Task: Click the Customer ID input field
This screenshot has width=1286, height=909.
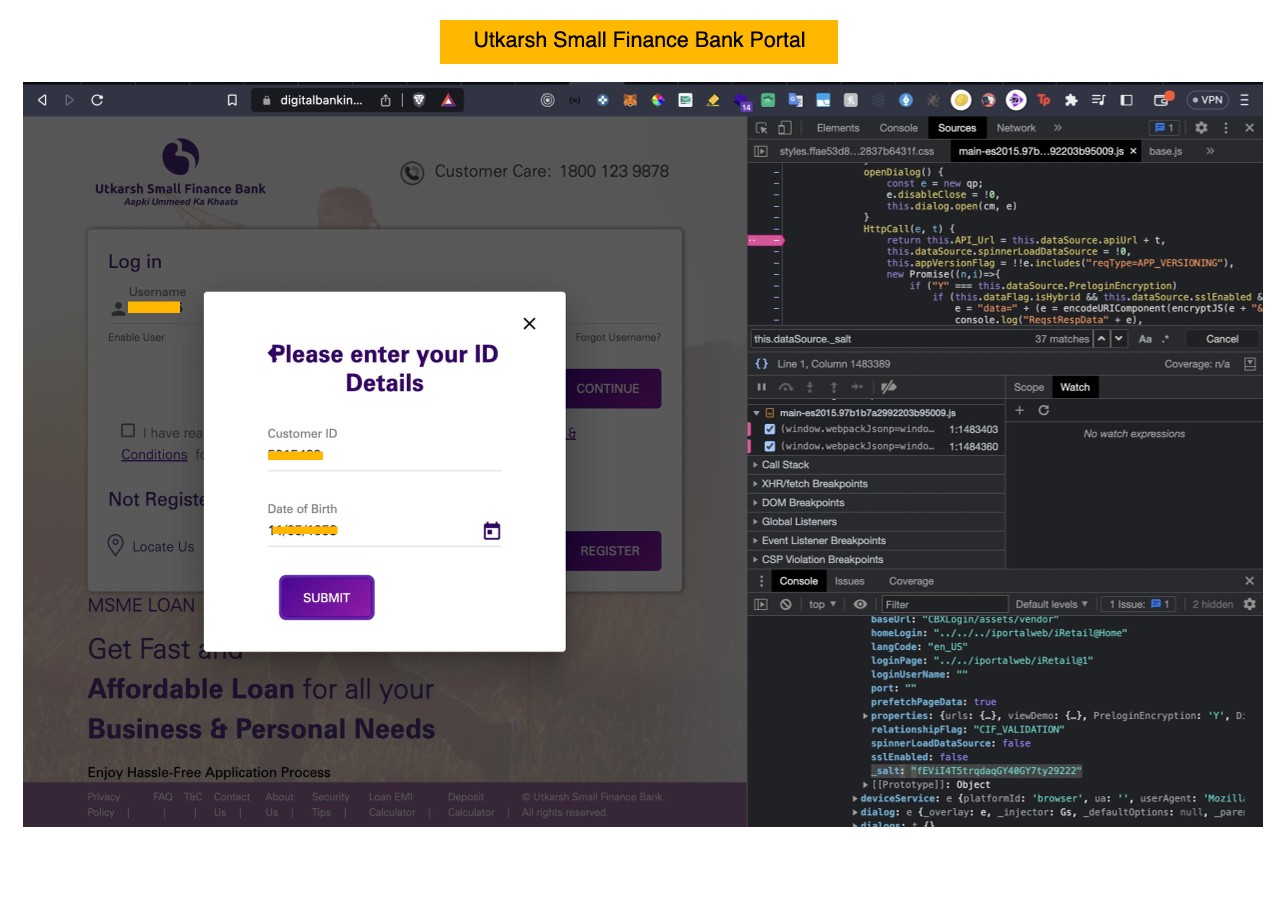Action: click(384, 456)
